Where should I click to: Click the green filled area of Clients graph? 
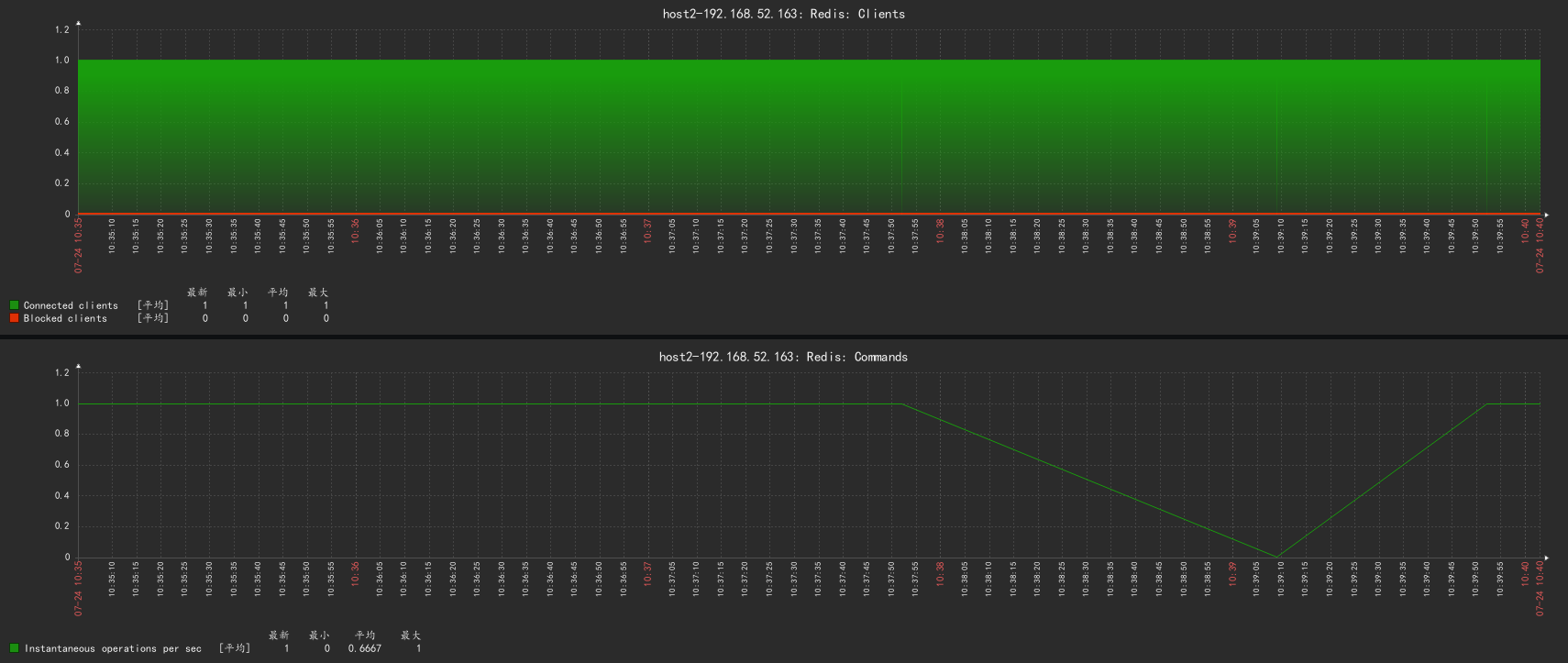coord(809,136)
